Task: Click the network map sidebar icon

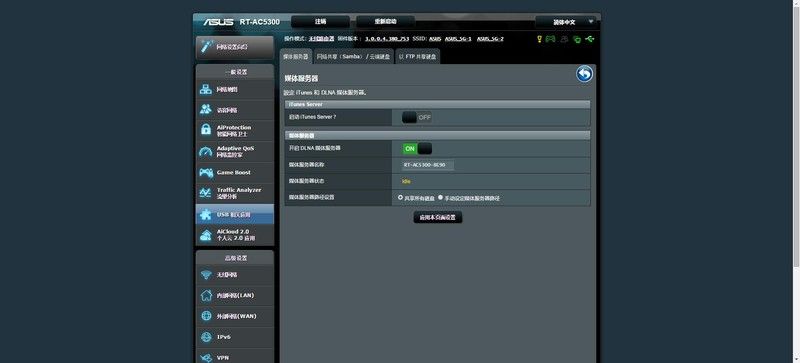Action: click(x=206, y=89)
